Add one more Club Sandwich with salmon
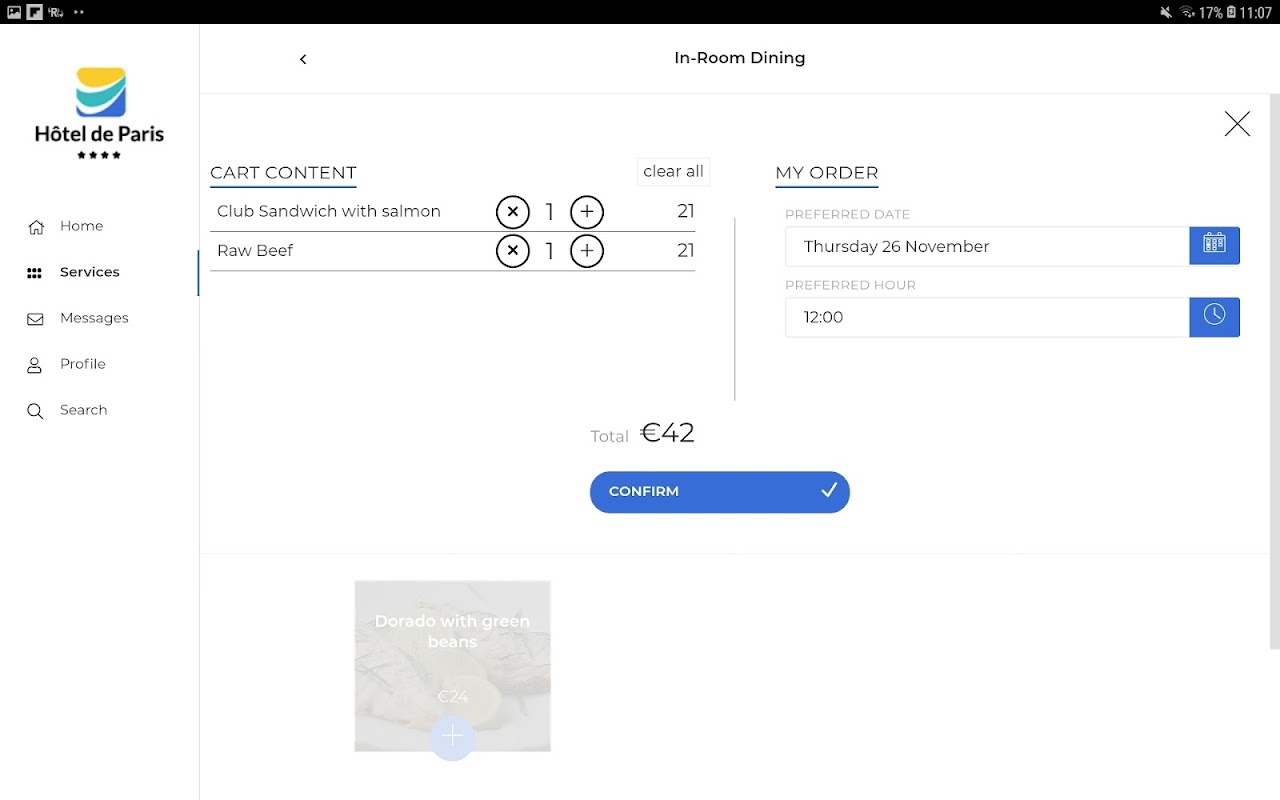 coord(587,212)
